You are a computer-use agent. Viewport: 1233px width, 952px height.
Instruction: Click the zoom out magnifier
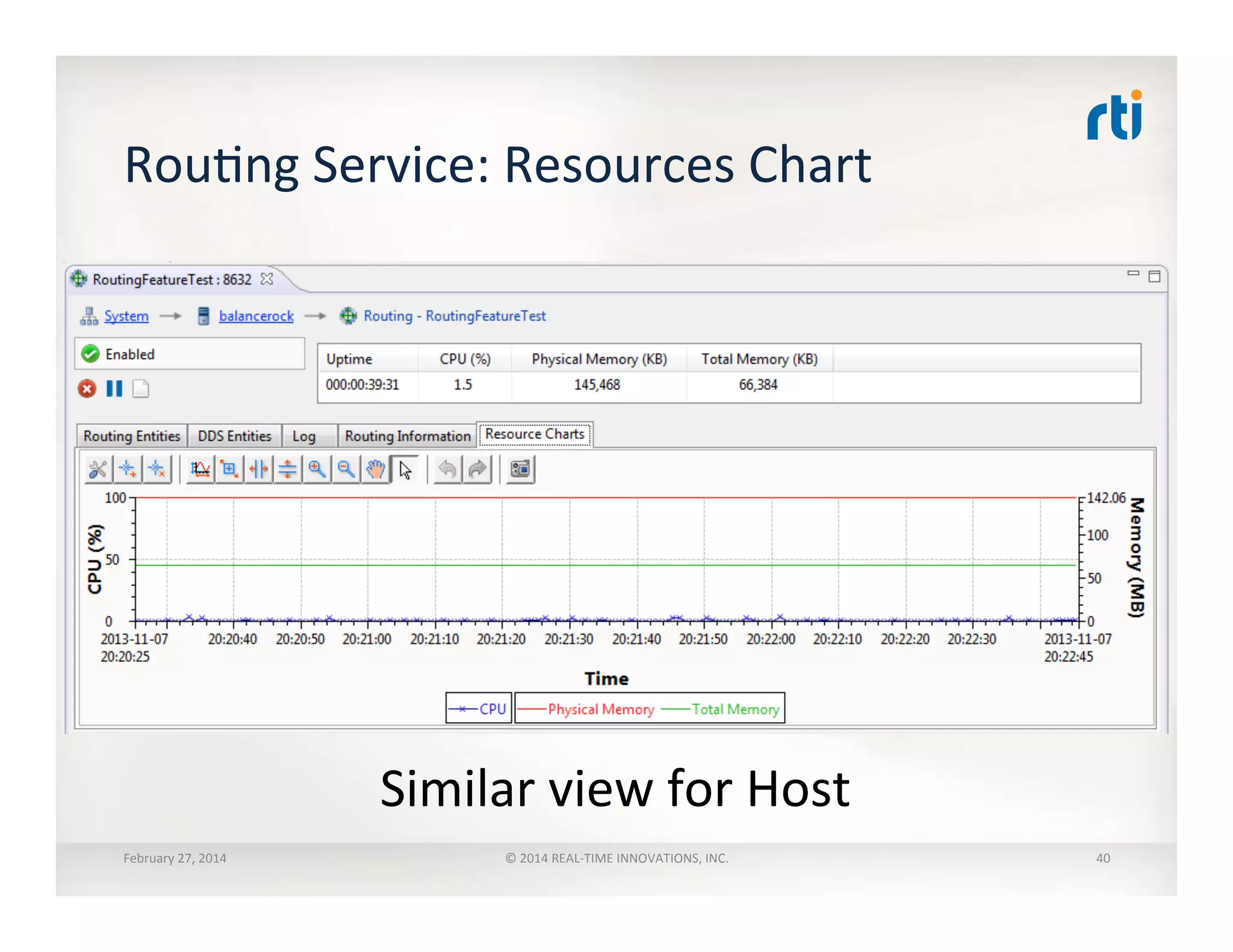346,469
